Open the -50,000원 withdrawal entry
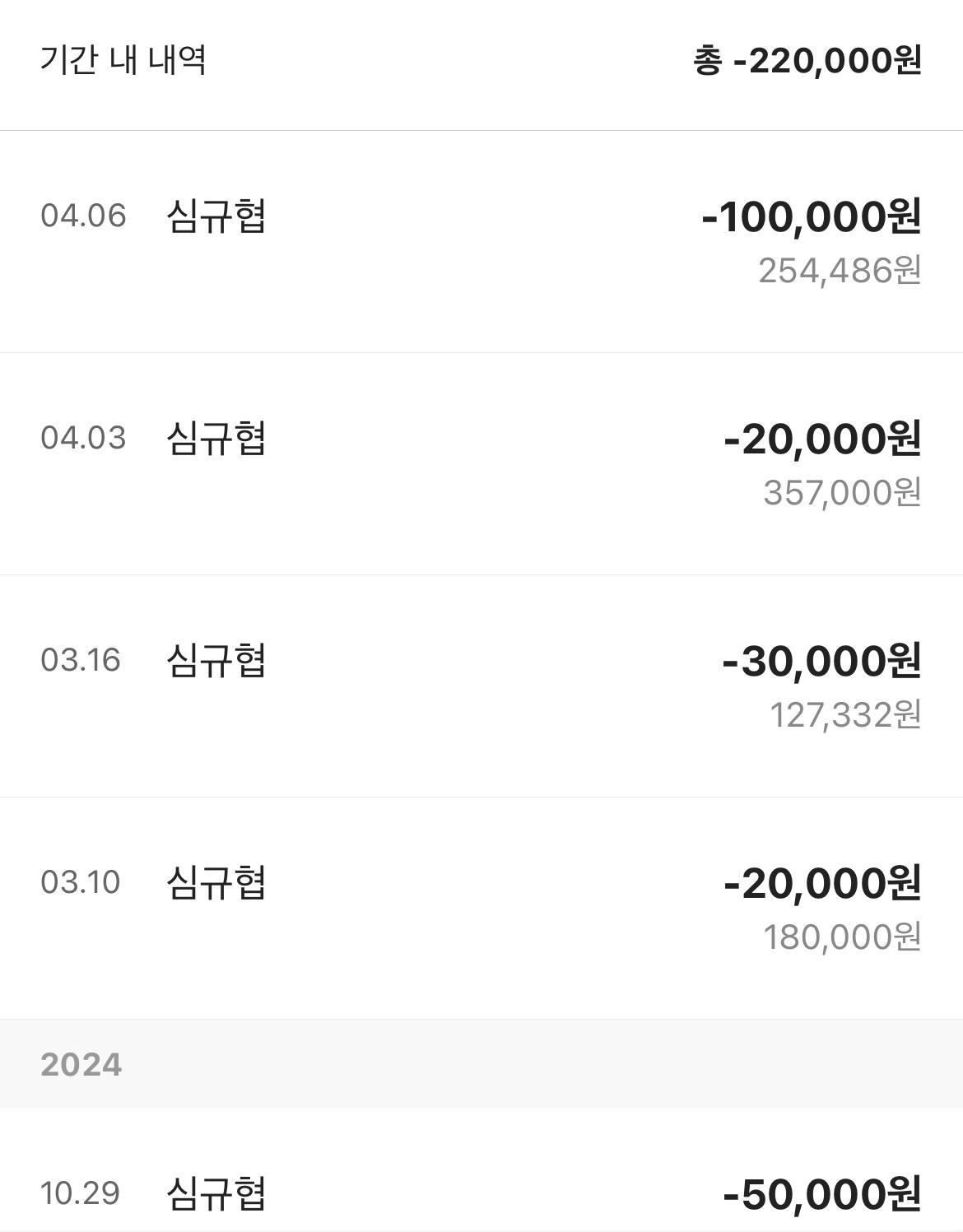This screenshot has width=963, height=1232. click(822, 1194)
